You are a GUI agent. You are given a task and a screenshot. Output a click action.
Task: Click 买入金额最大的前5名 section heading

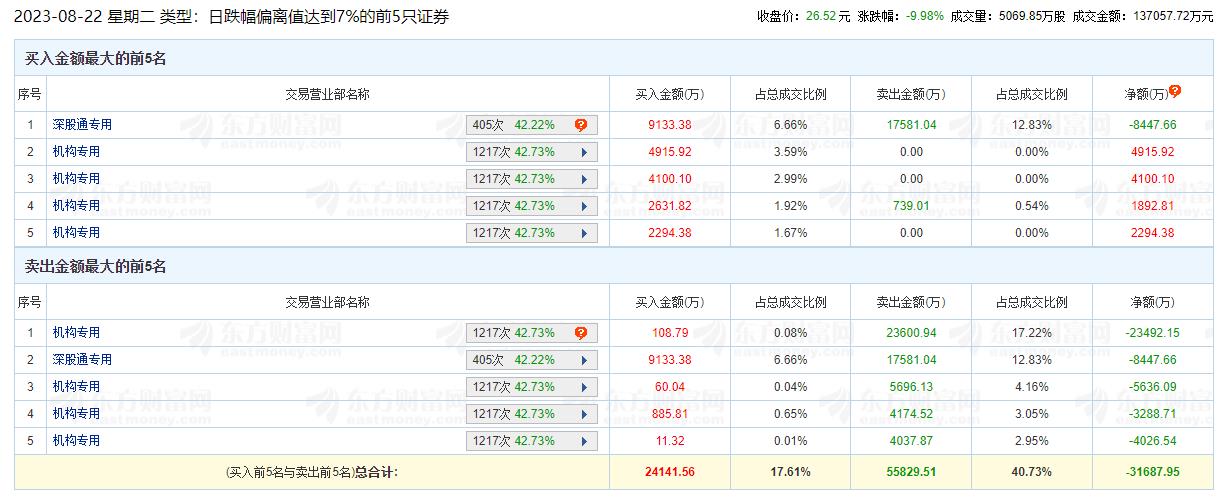tap(96, 59)
